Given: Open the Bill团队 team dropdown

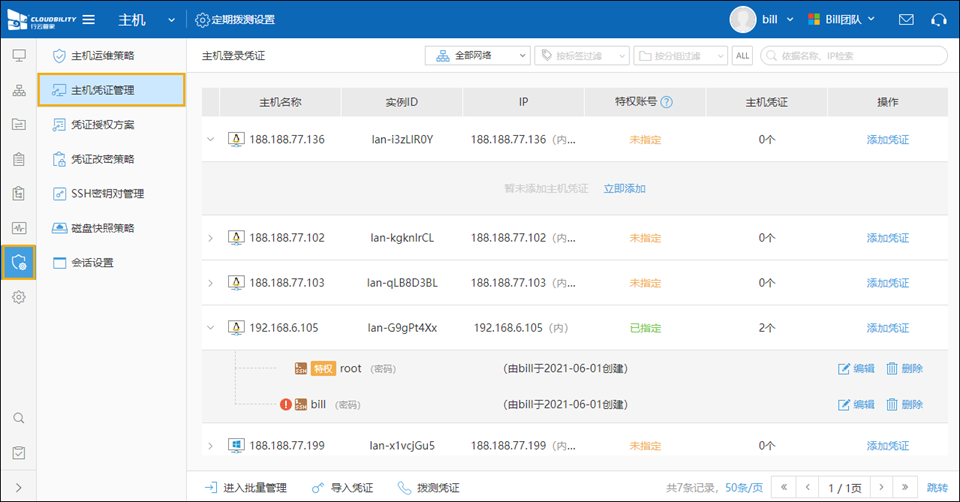Looking at the screenshot, I should [841, 20].
